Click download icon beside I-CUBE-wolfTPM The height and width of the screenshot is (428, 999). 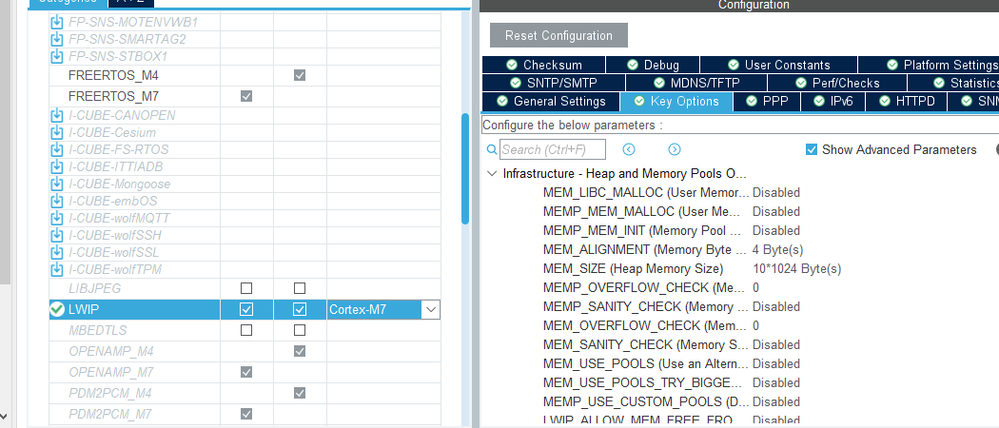(x=57, y=269)
